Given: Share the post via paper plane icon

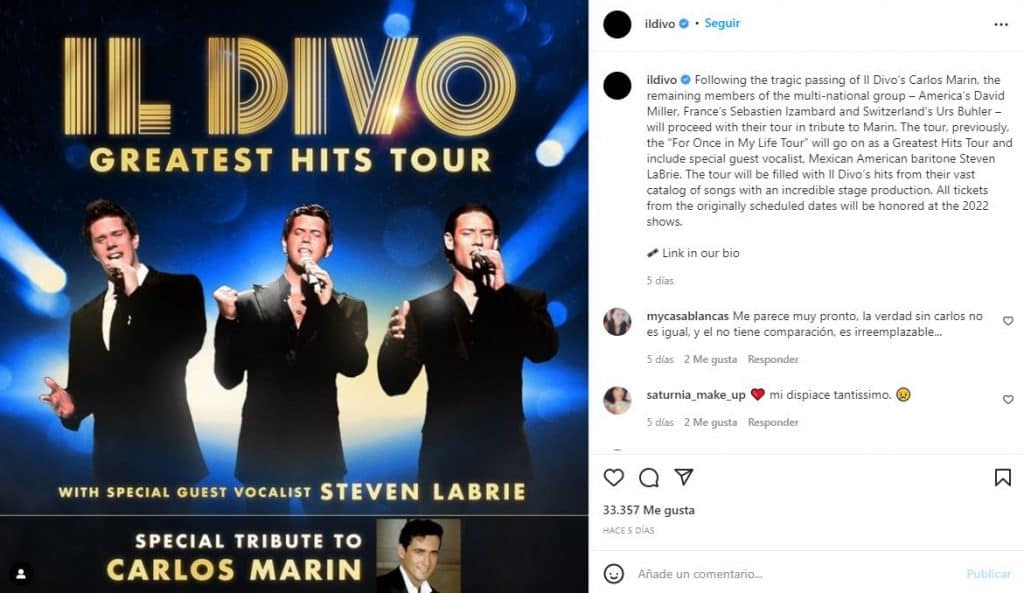Looking at the screenshot, I should [683, 477].
